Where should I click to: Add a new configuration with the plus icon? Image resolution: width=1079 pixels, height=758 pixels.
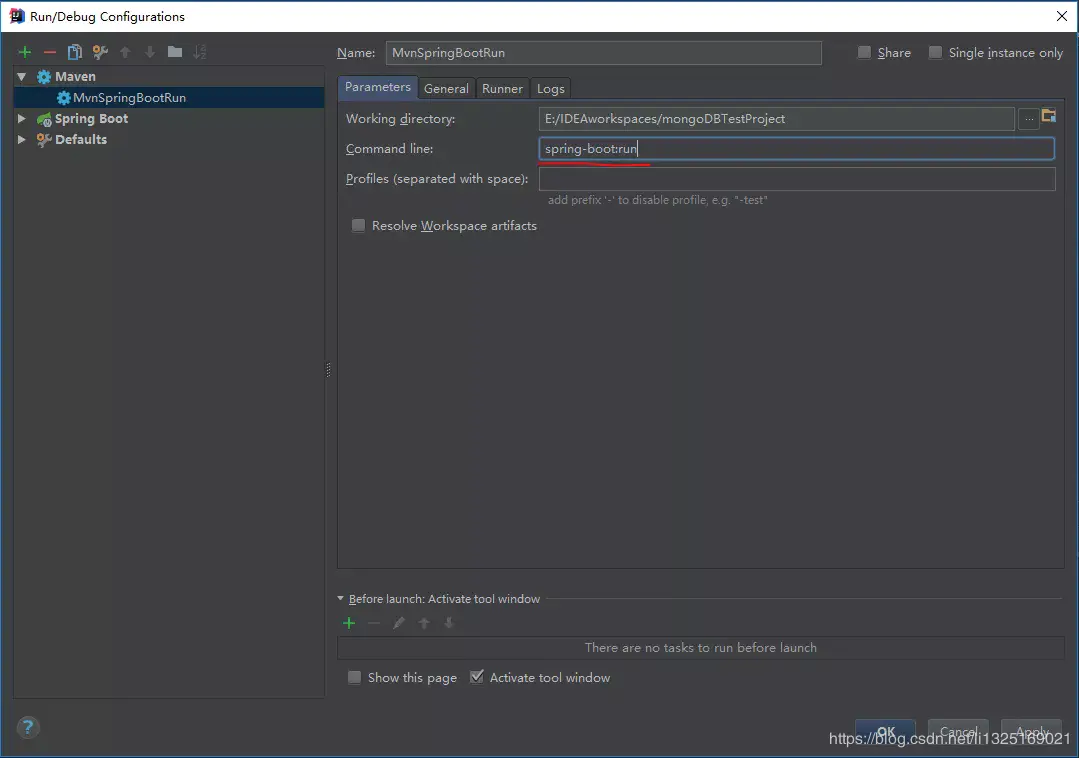25,52
